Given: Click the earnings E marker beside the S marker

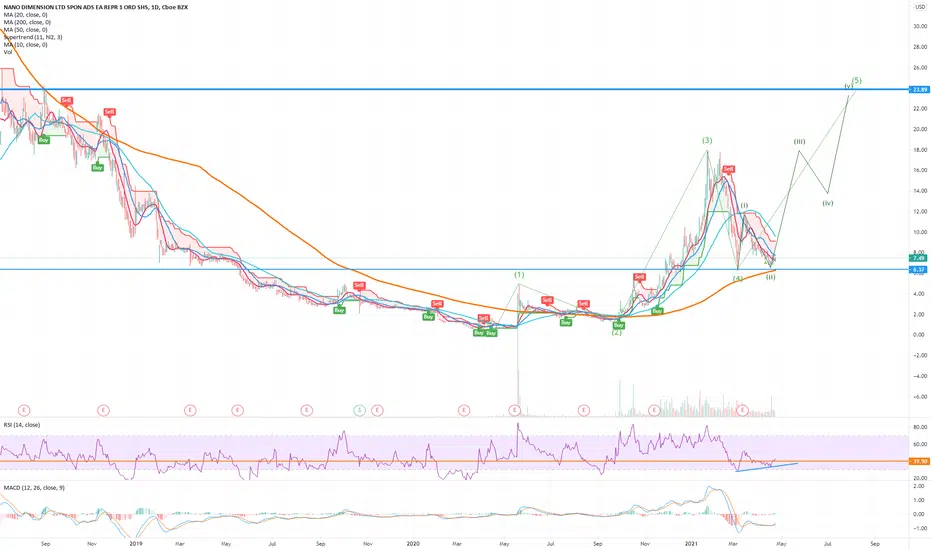Looking at the screenshot, I should click(x=377, y=410).
